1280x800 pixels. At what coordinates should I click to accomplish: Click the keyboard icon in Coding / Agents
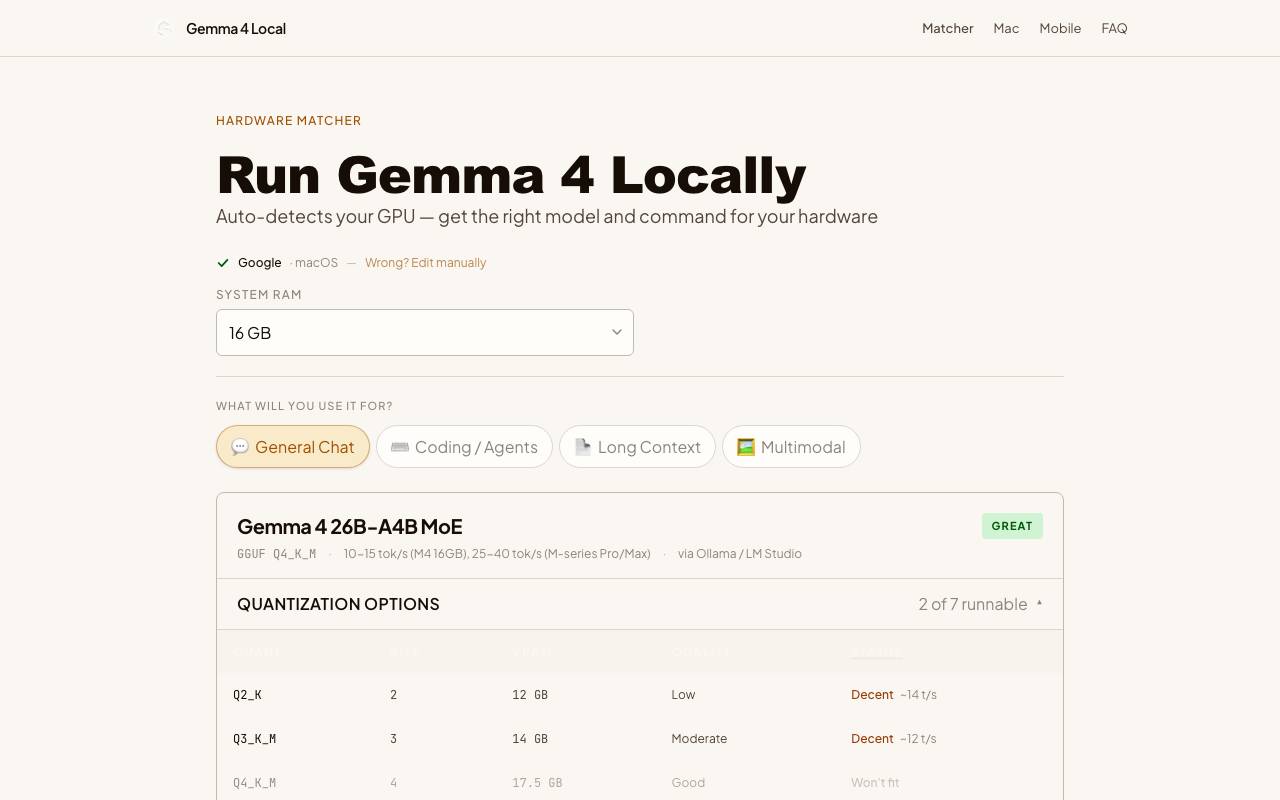(400, 447)
